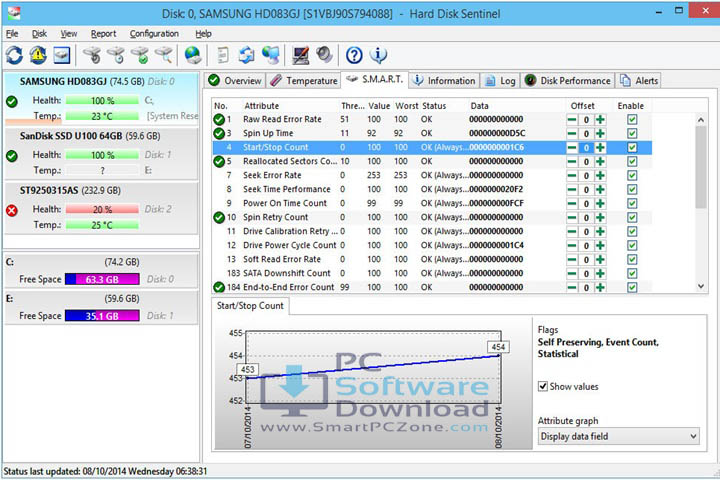Open the Help menu
Viewport: 720px width, 480px height.
[x=203, y=34]
